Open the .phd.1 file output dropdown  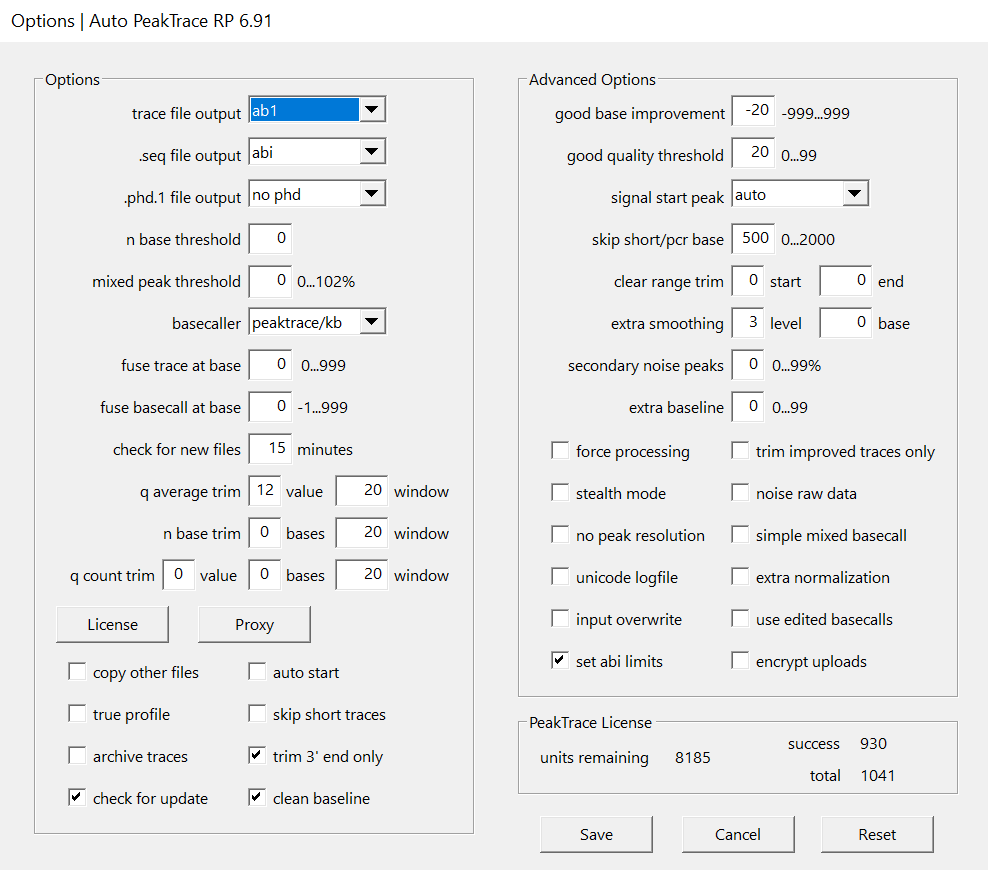(x=372, y=194)
